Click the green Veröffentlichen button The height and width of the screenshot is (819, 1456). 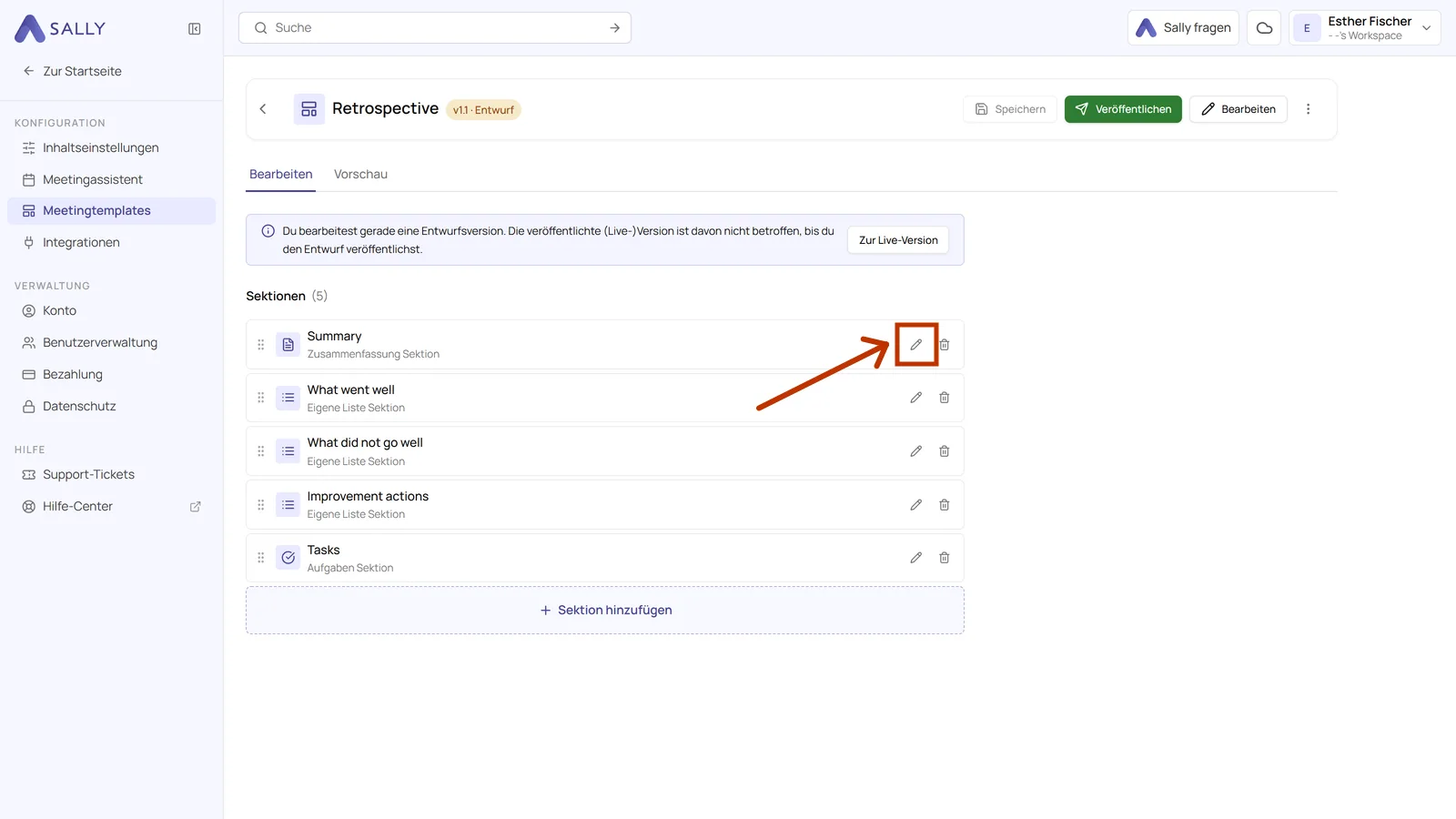(x=1123, y=109)
